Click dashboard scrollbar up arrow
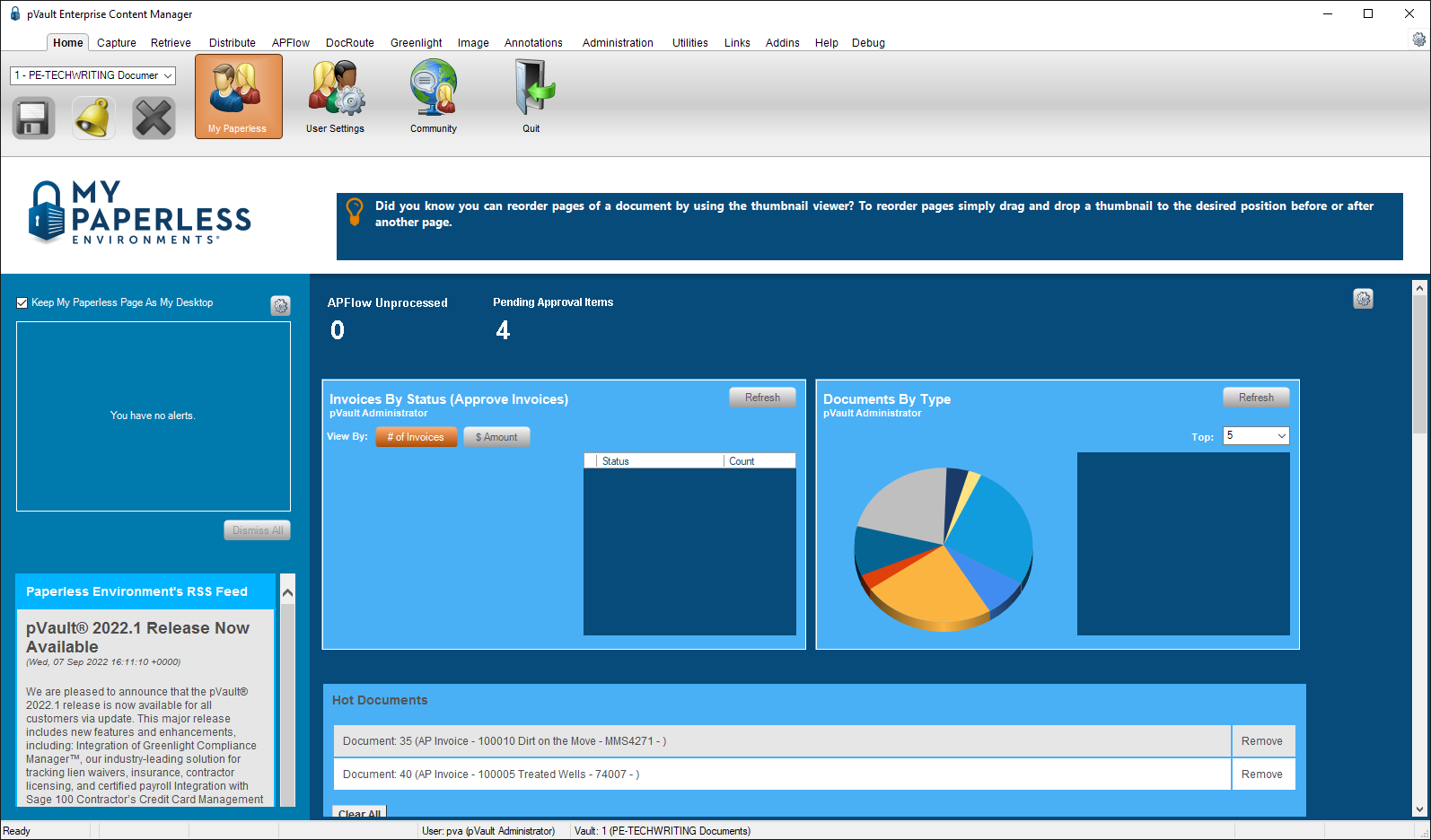 (1419, 288)
